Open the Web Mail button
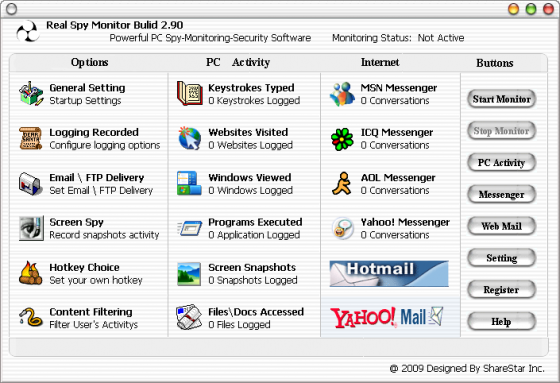 point(501,226)
